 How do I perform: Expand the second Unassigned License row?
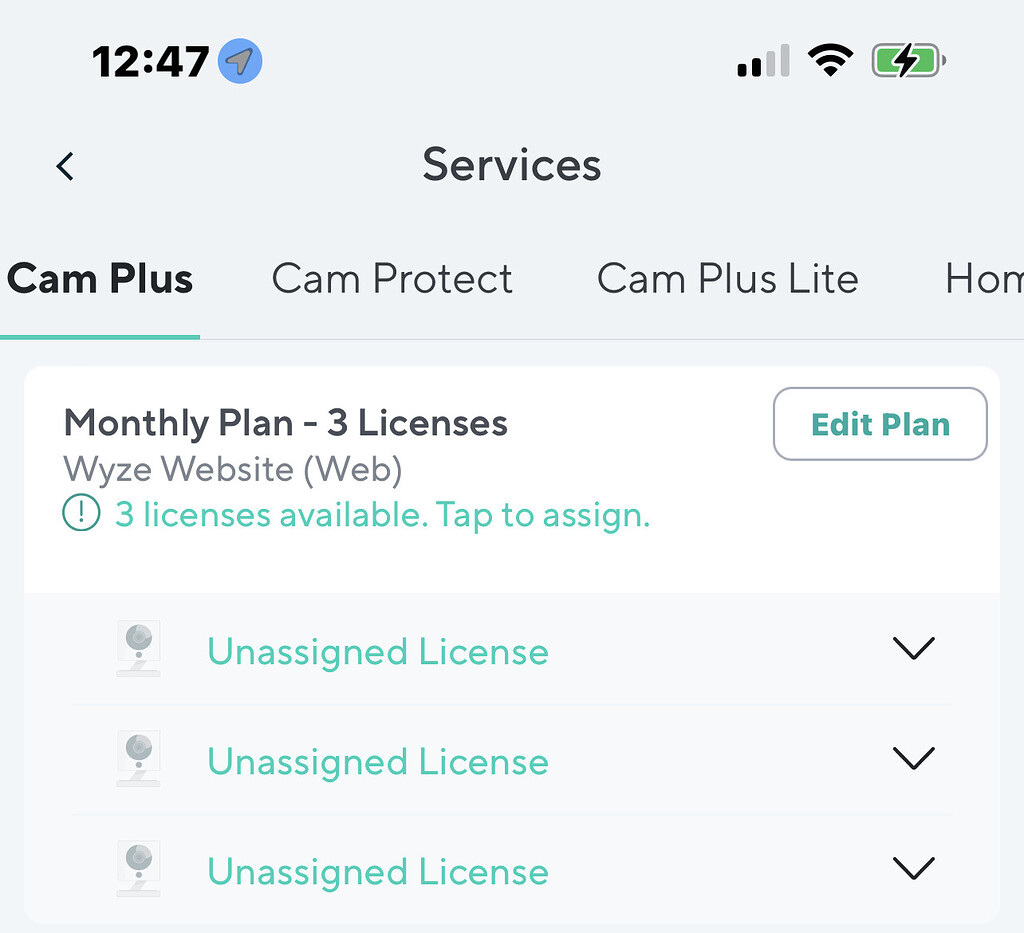coord(913,758)
